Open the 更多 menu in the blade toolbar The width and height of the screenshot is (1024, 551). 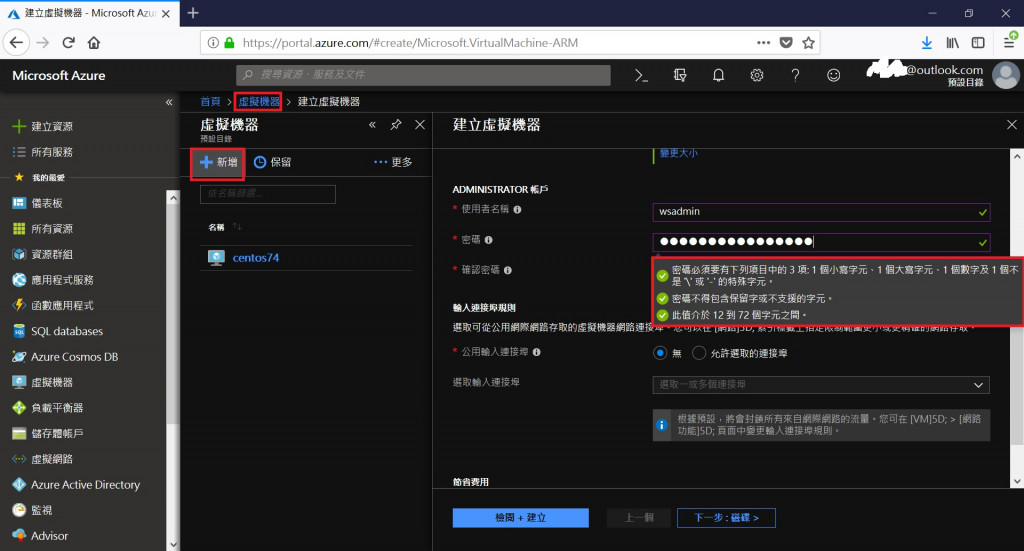pyautogui.click(x=393, y=162)
